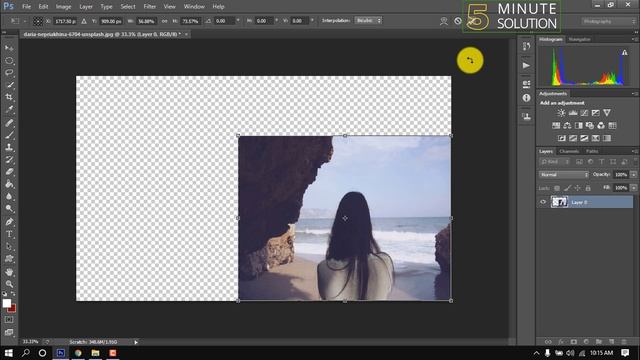Open the File menu

click(x=27, y=7)
